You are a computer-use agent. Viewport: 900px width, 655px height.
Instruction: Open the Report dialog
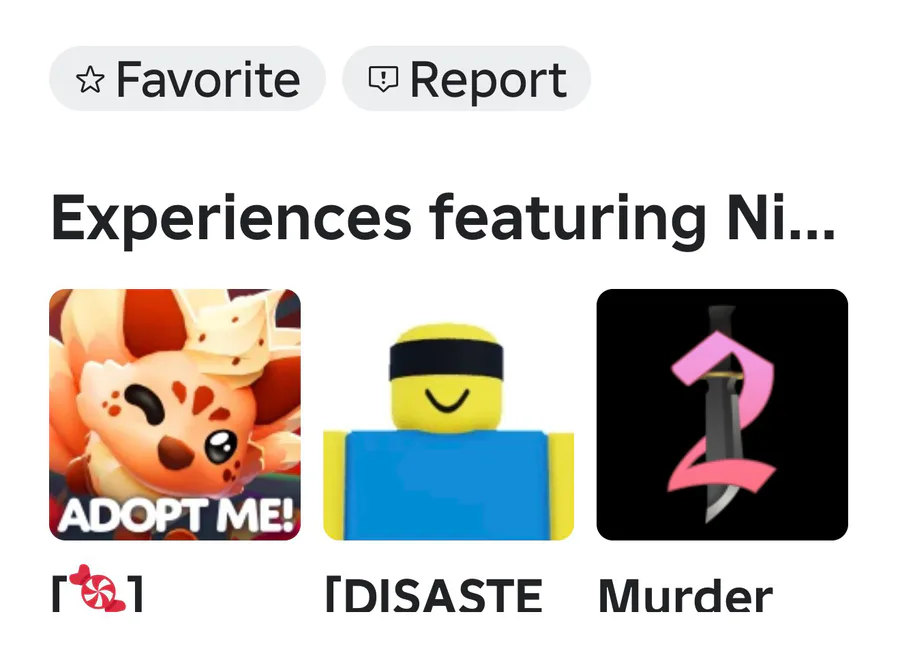pyautogui.click(x=466, y=79)
